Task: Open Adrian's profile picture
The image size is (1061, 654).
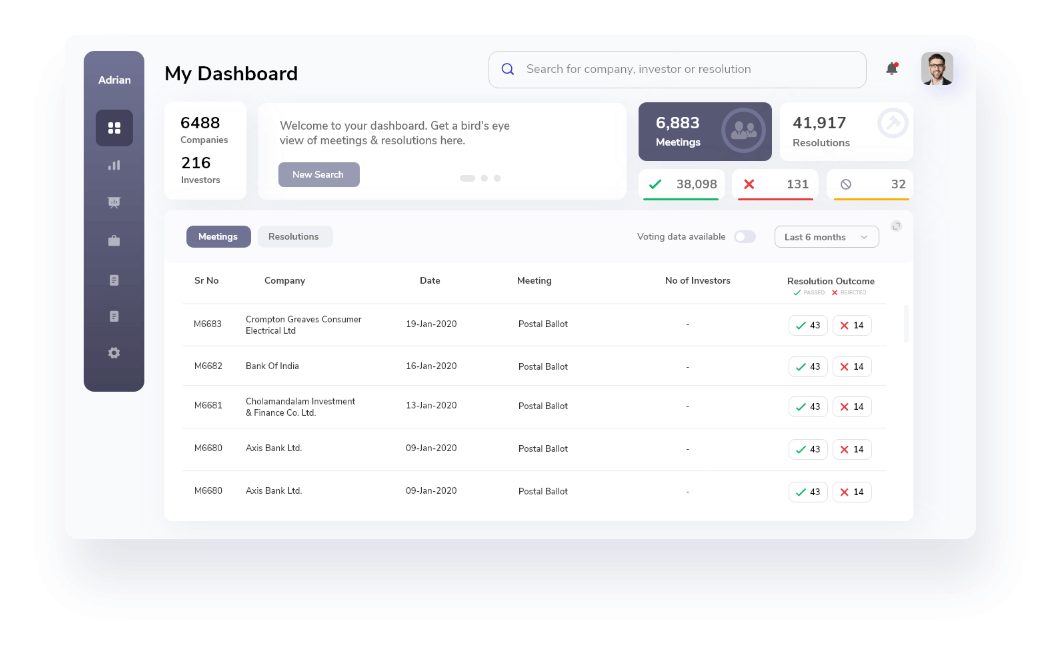Action: click(937, 69)
